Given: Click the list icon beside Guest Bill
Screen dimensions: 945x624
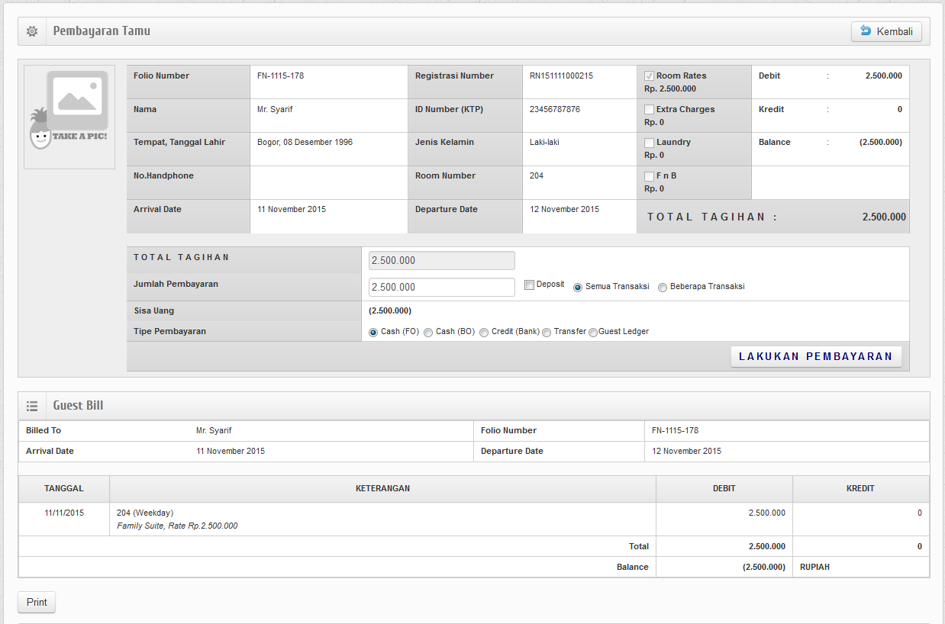Looking at the screenshot, I should [x=32, y=406].
